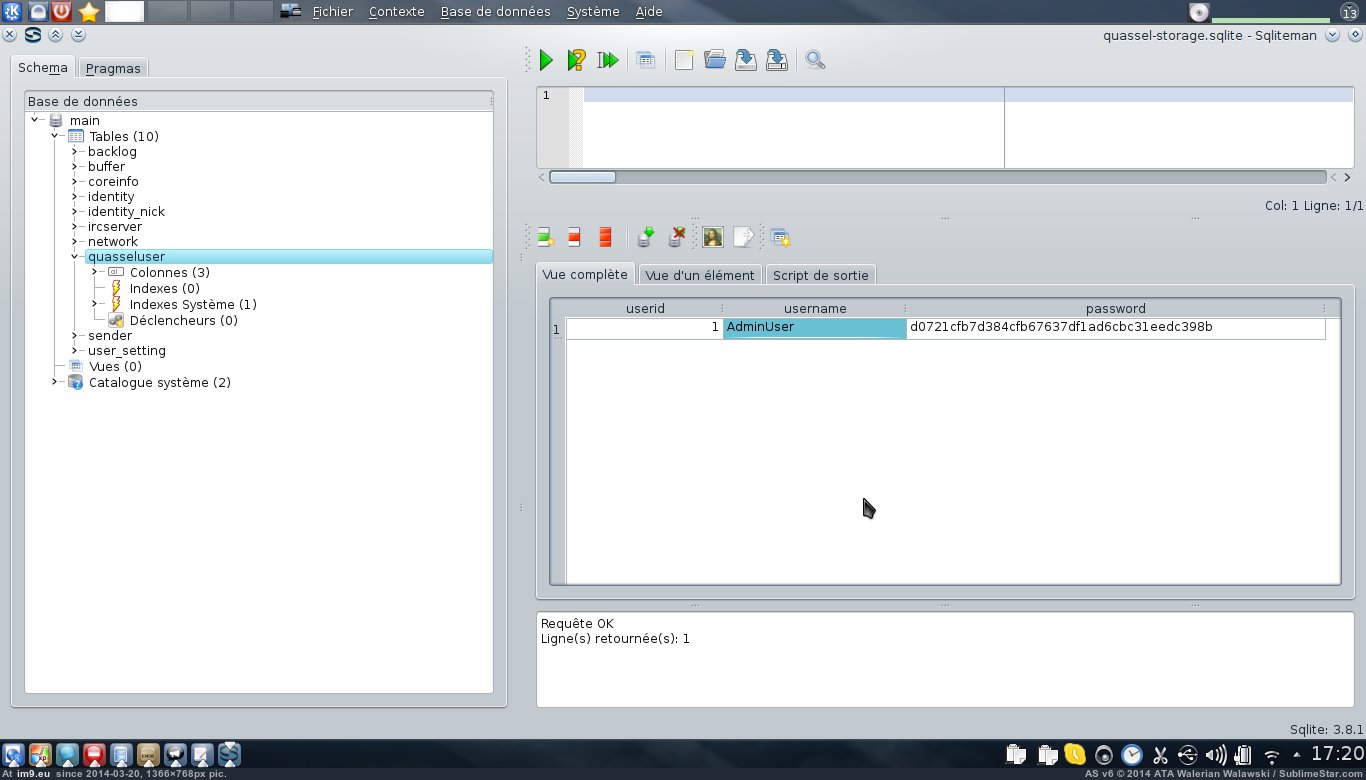Viewport: 1366px width, 780px height.
Task: Open an SQL script file with the folder icon
Action: point(714,60)
